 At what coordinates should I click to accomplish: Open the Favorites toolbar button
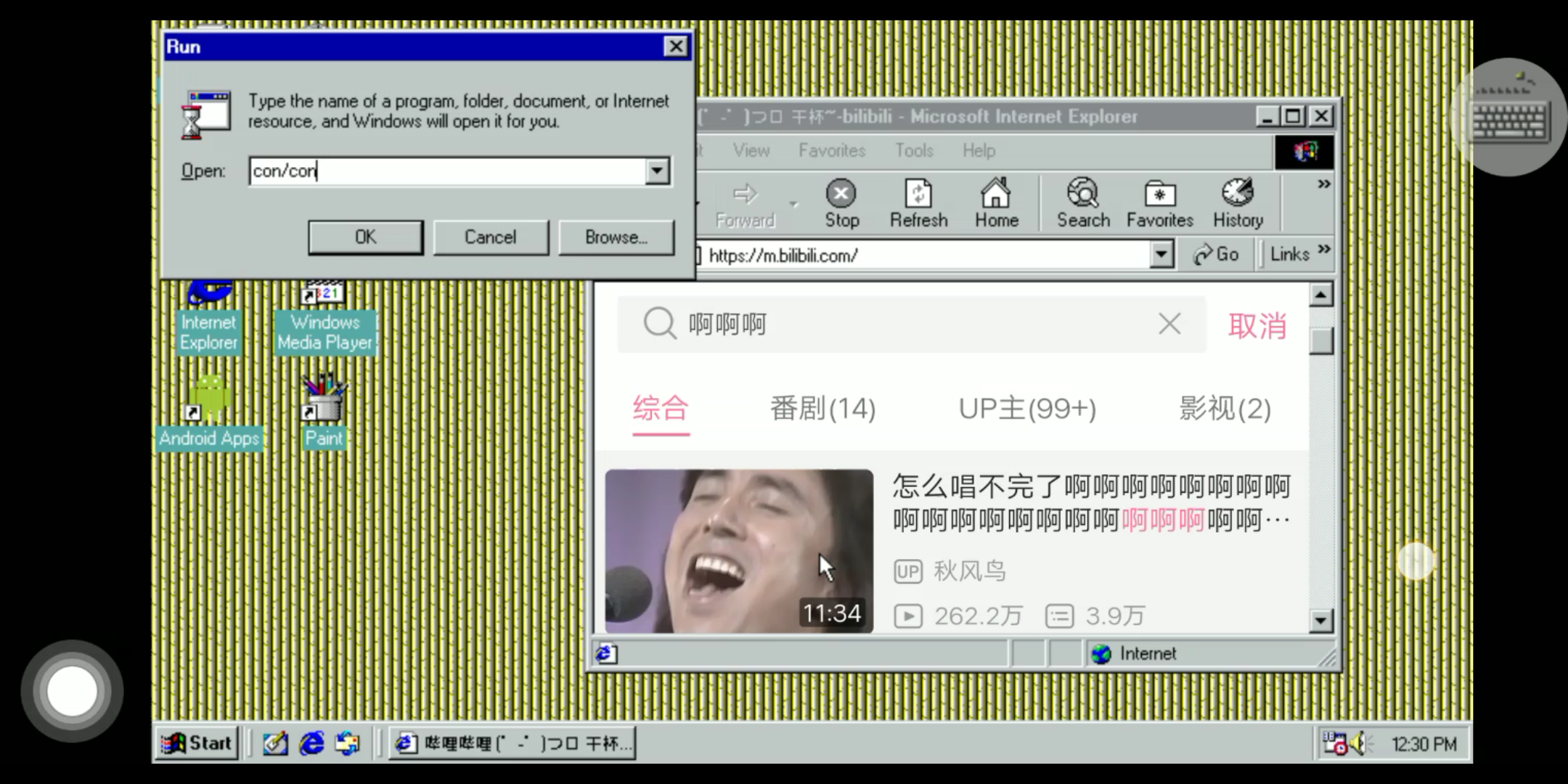point(1159,203)
